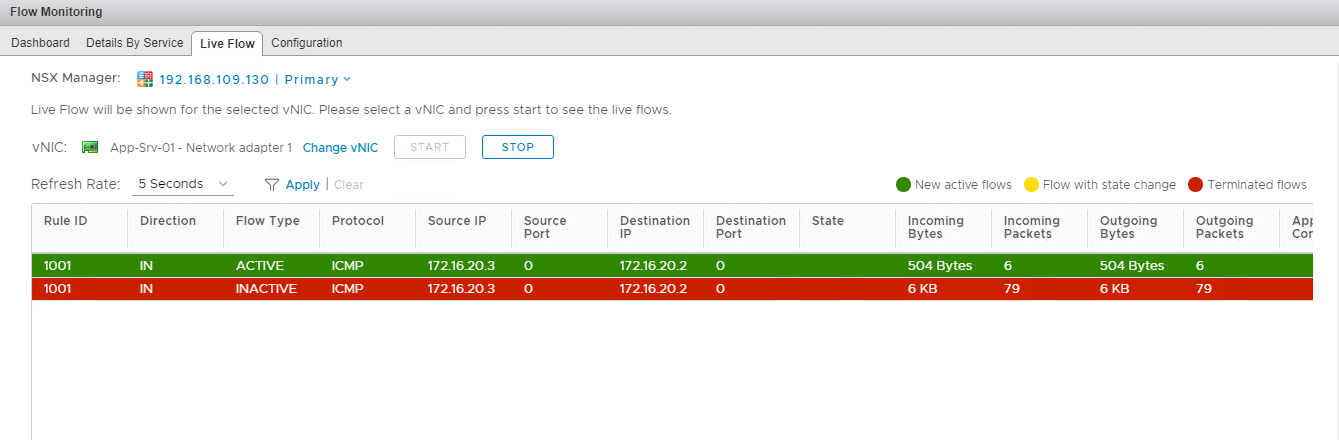The height and width of the screenshot is (440, 1339).
Task: Click the green New active flows dot
Action: coord(903,185)
